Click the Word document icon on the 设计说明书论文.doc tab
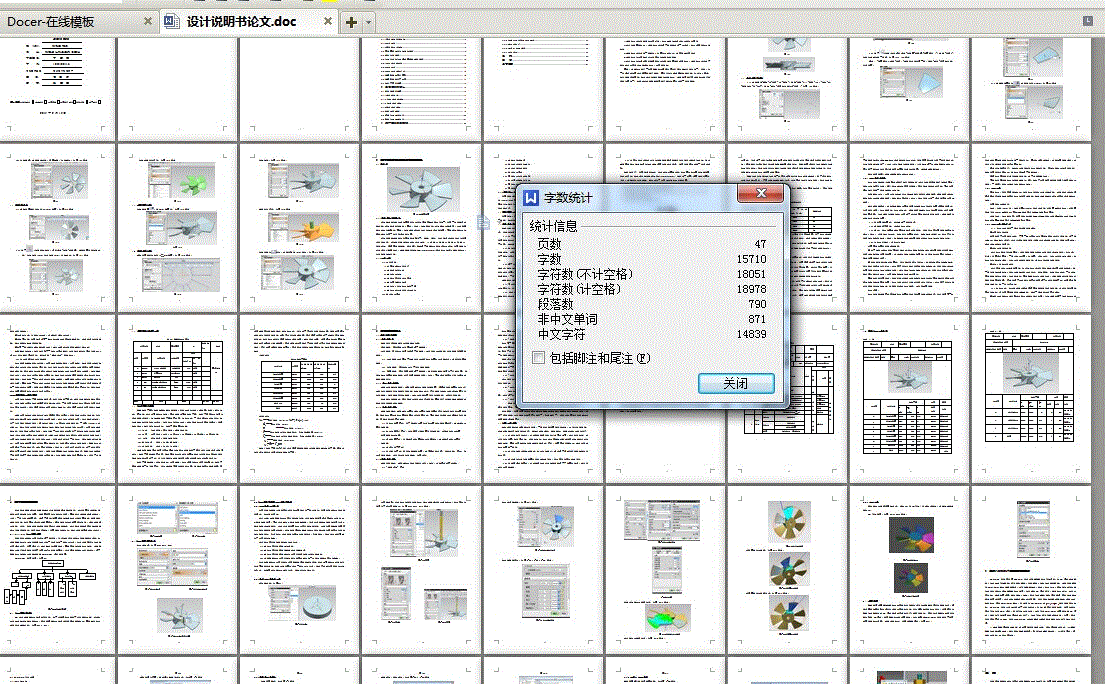Image resolution: width=1105 pixels, height=684 pixels. pos(171,21)
